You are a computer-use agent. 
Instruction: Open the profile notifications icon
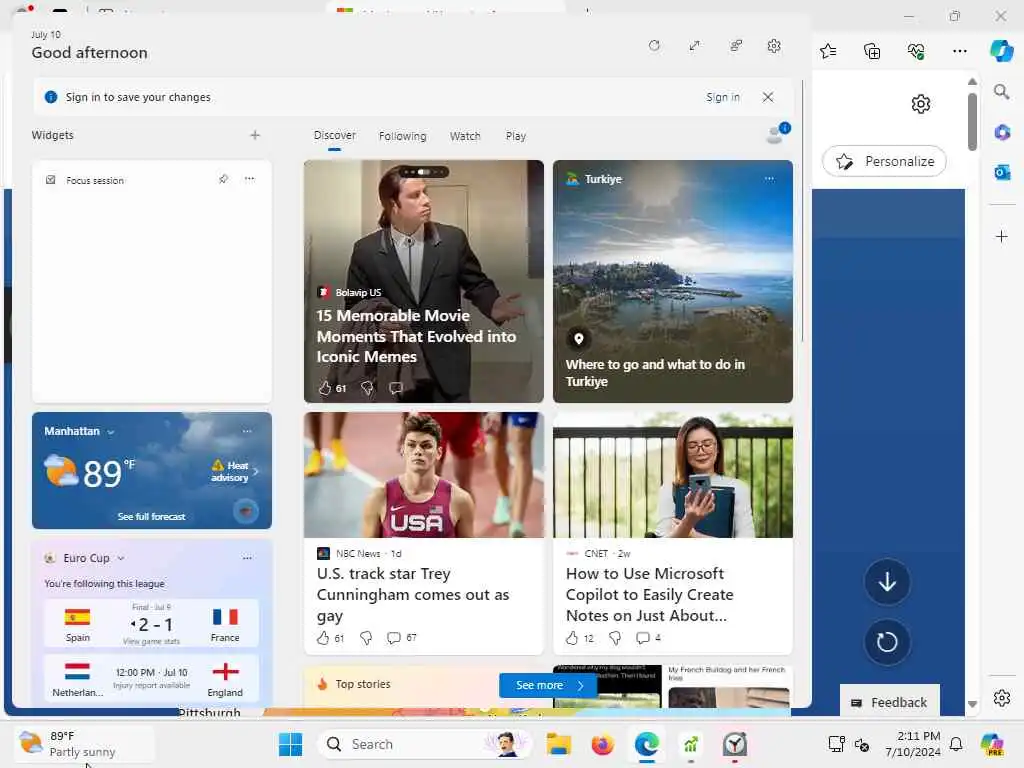[x=777, y=133]
